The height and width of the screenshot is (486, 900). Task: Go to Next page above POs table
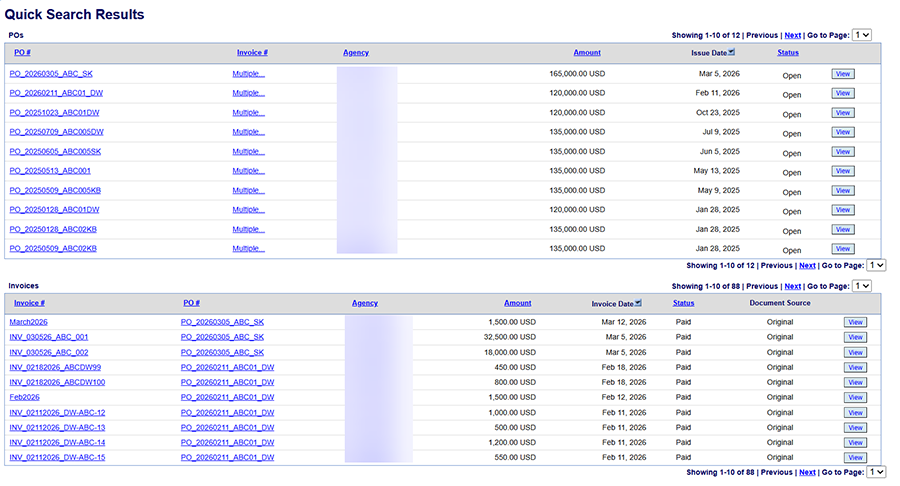click(x=793, y=35)
